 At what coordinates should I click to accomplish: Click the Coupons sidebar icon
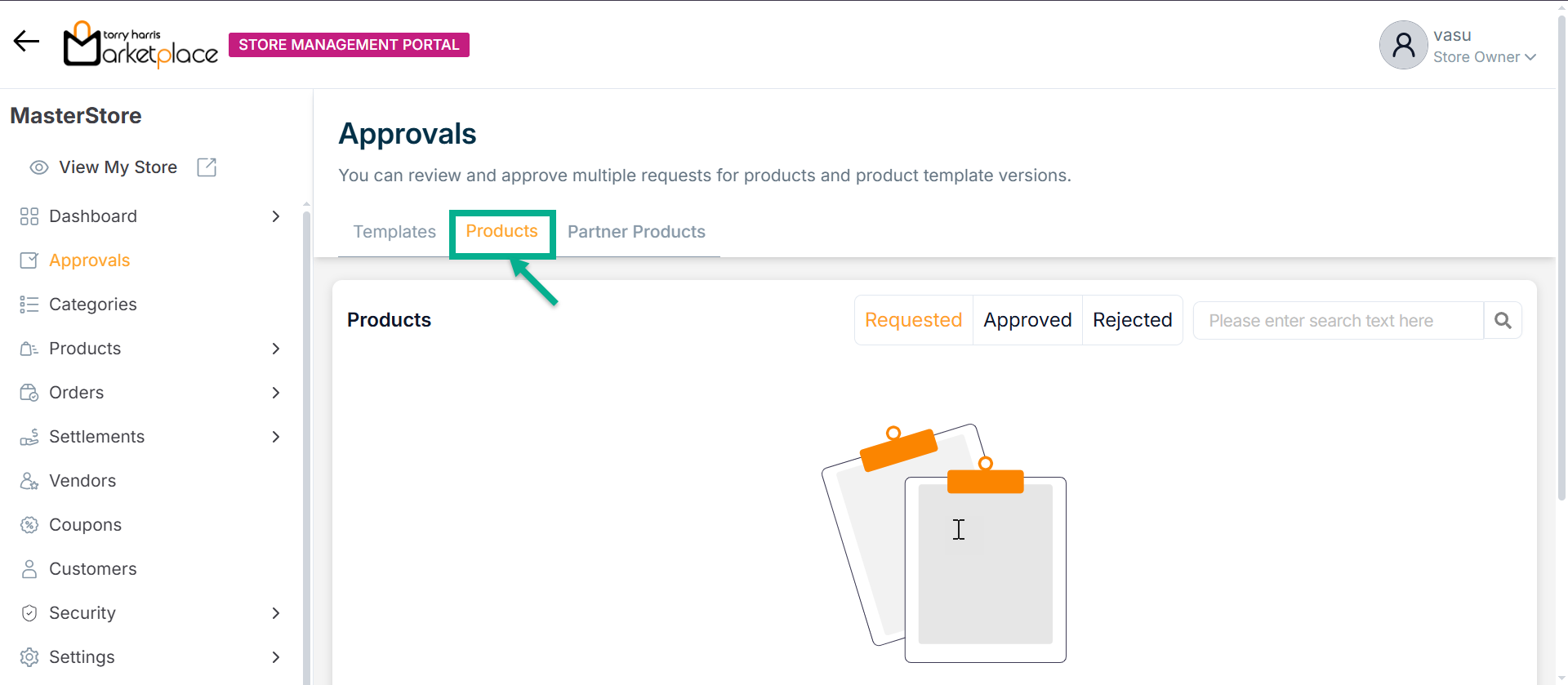pos(29,525)
